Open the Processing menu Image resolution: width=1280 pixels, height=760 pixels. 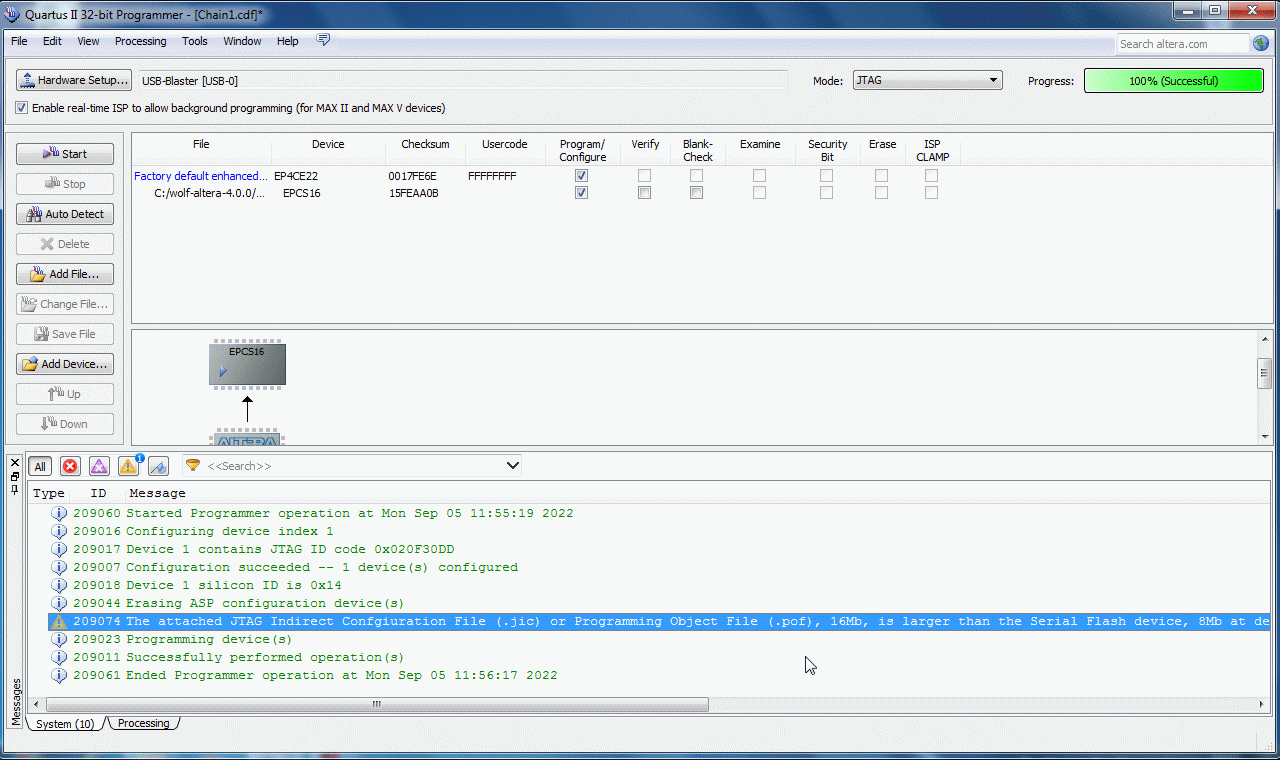click(x=140, y=41)
